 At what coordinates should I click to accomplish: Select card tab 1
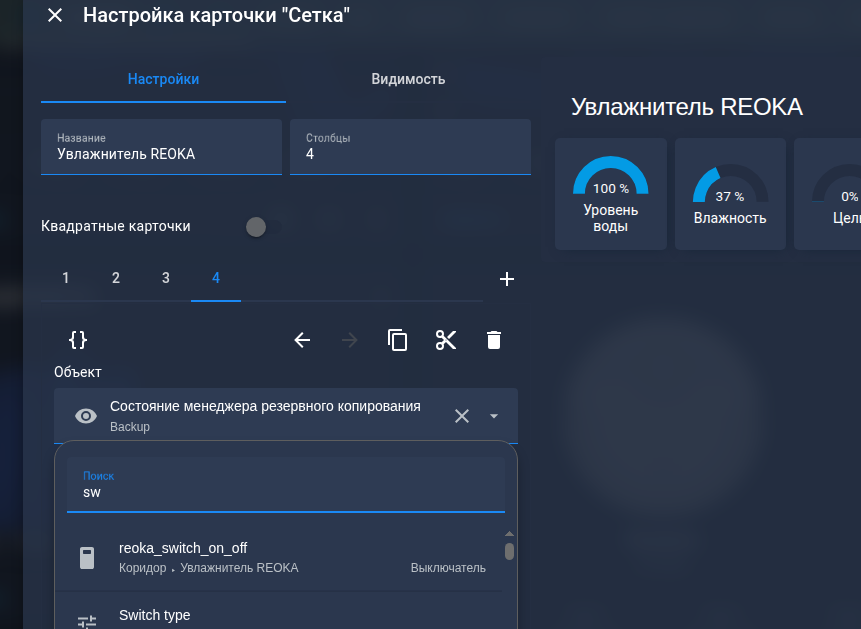pyautogui.click(x=65, y=278)
